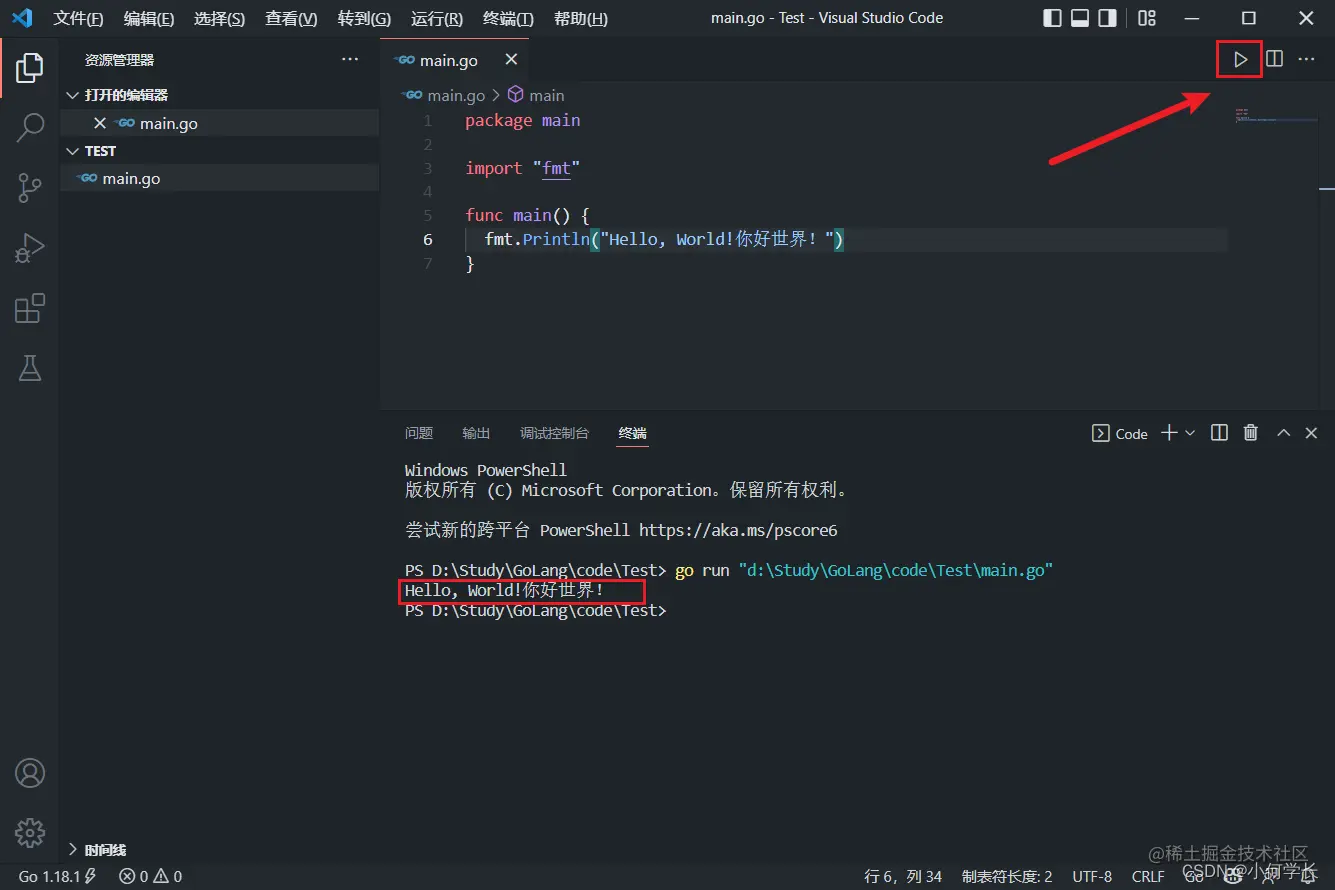The image size is (1335, 890).
Task: Split the terminal pane
Action: 1219,433
